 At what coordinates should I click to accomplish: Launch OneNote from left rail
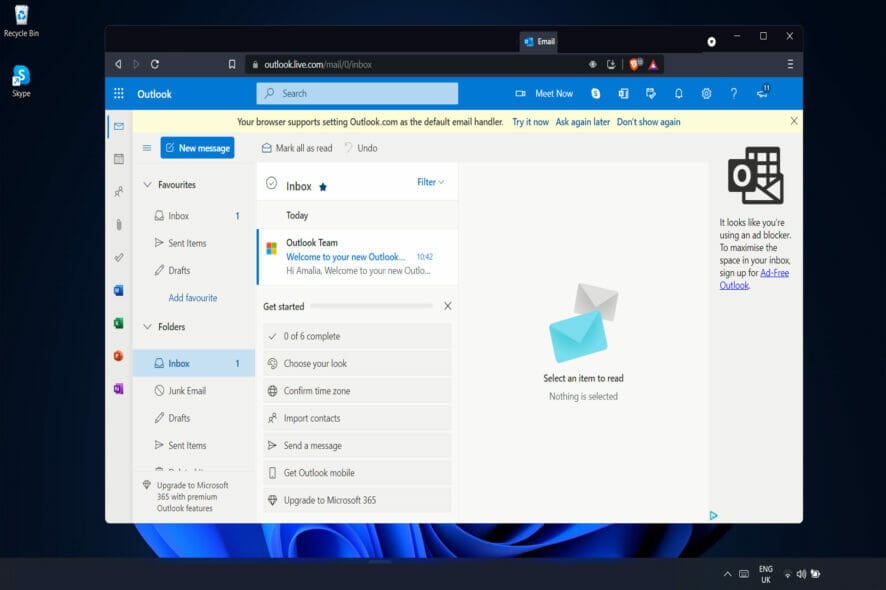pos(119,389)
